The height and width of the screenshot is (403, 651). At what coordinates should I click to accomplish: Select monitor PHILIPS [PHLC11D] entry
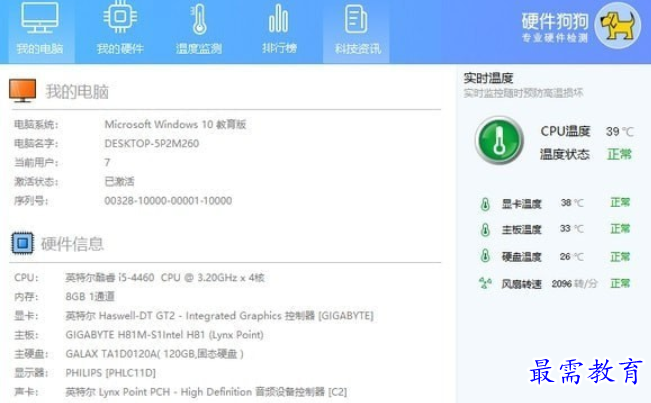pos(110,373)
